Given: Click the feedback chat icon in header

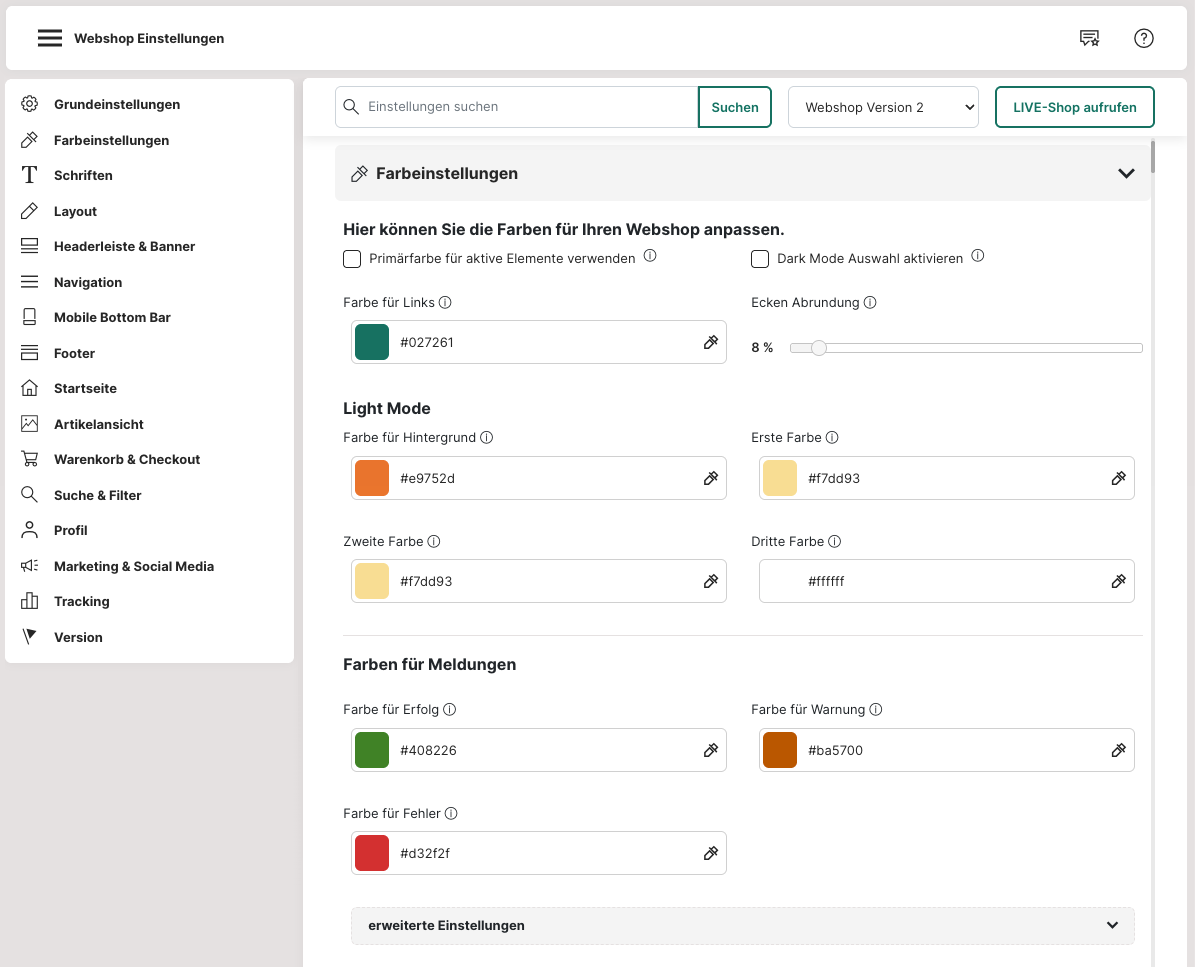Looking at the screenshot, I should [x=1089, y=38].
